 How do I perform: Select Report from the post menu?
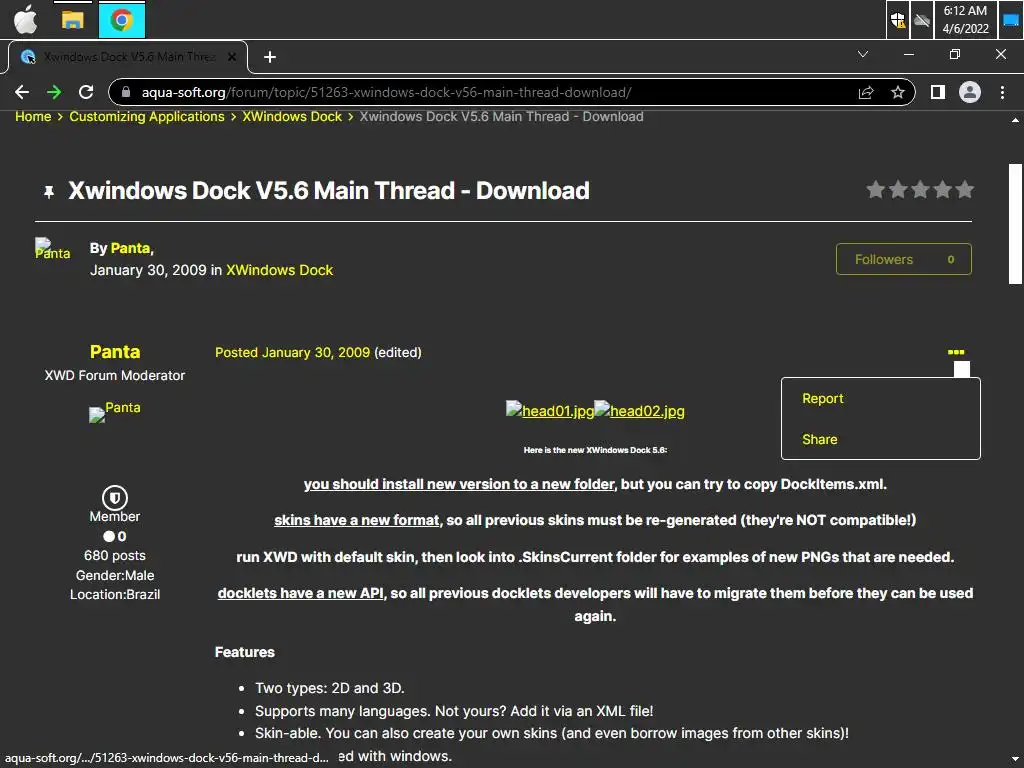pyautogui.click(x=823, y=398)
